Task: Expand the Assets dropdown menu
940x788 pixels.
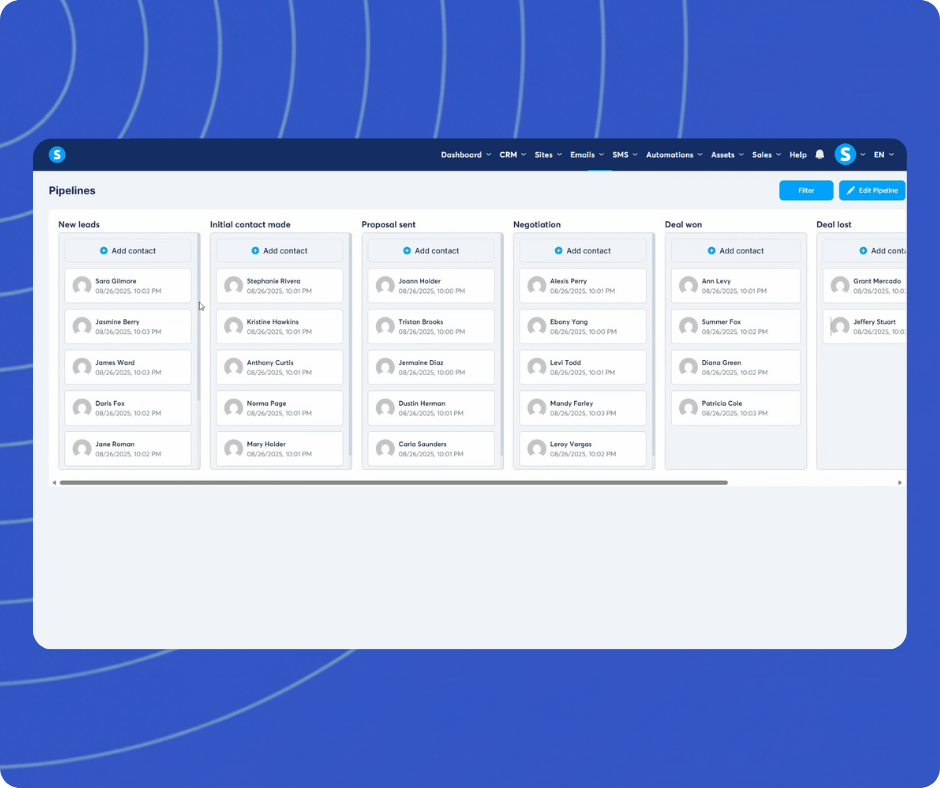Action: pos(727,155)
